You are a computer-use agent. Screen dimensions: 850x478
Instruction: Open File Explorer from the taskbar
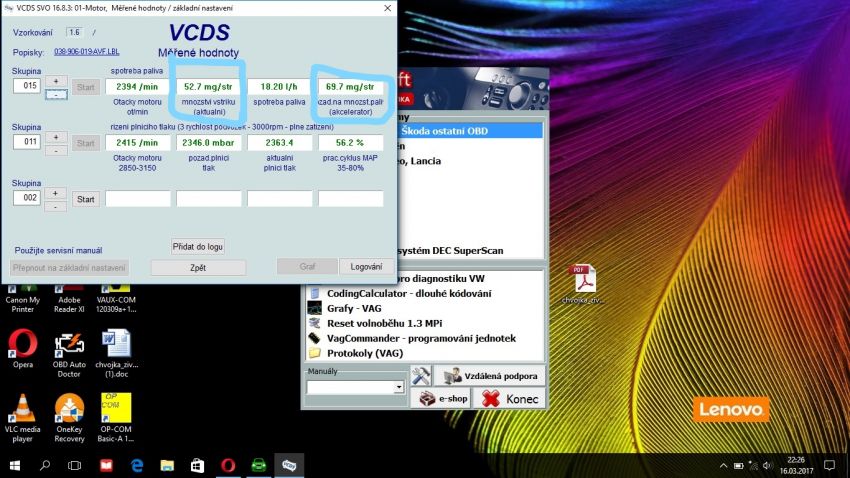167,465
